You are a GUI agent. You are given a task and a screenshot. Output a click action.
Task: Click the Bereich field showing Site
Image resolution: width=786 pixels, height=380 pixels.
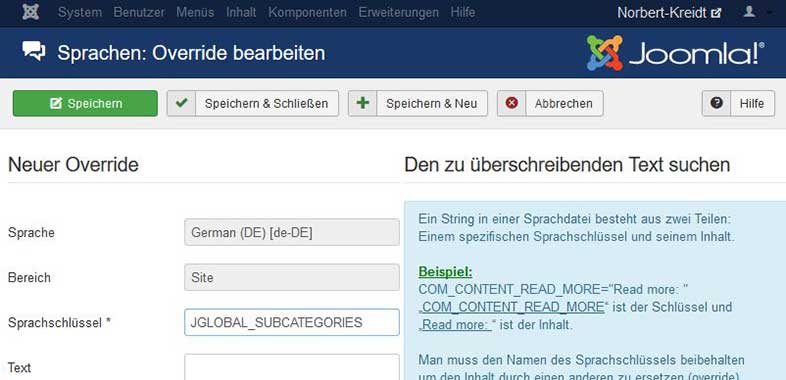point(292,277)
